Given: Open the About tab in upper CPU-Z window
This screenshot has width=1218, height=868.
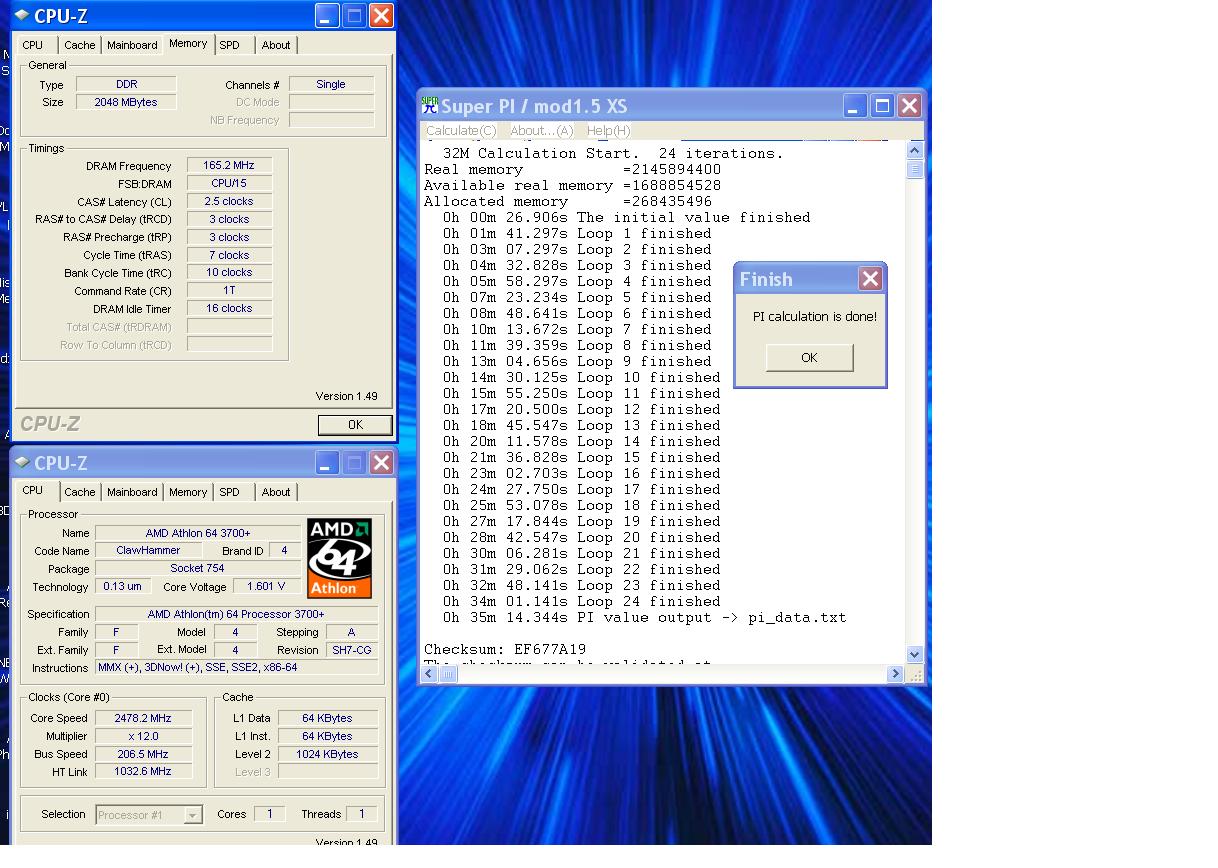Looking at the screenshot, I should click(x=276, y=45).
